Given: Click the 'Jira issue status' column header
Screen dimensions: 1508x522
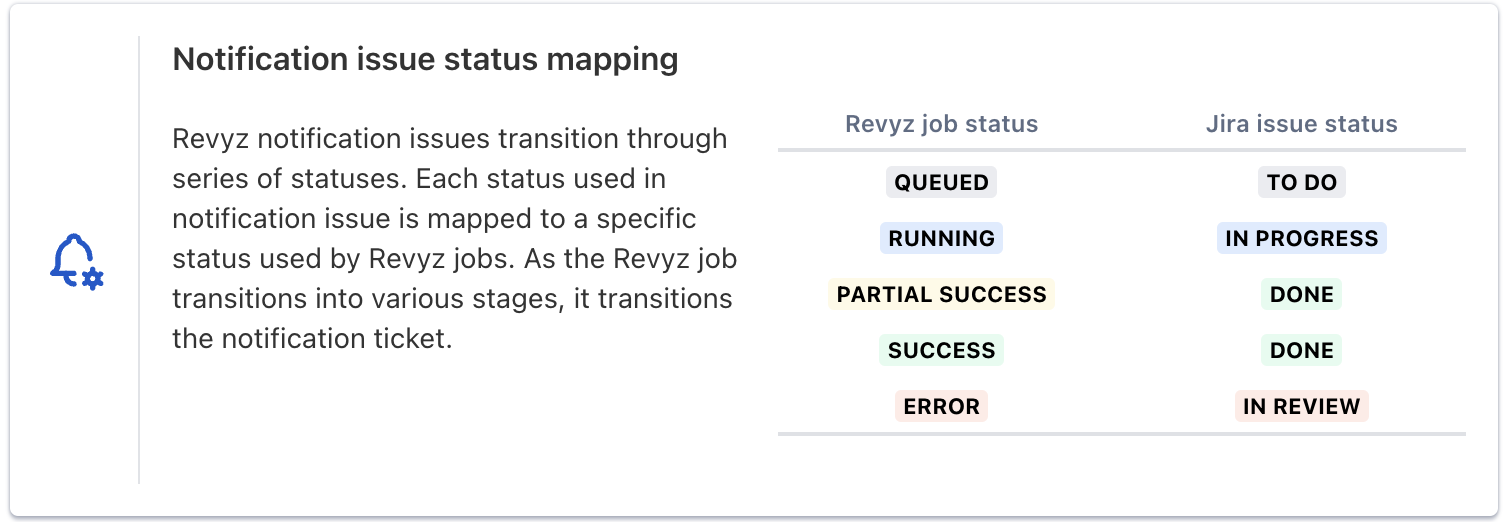Looking at the screenshot, I should point(1301,124).
